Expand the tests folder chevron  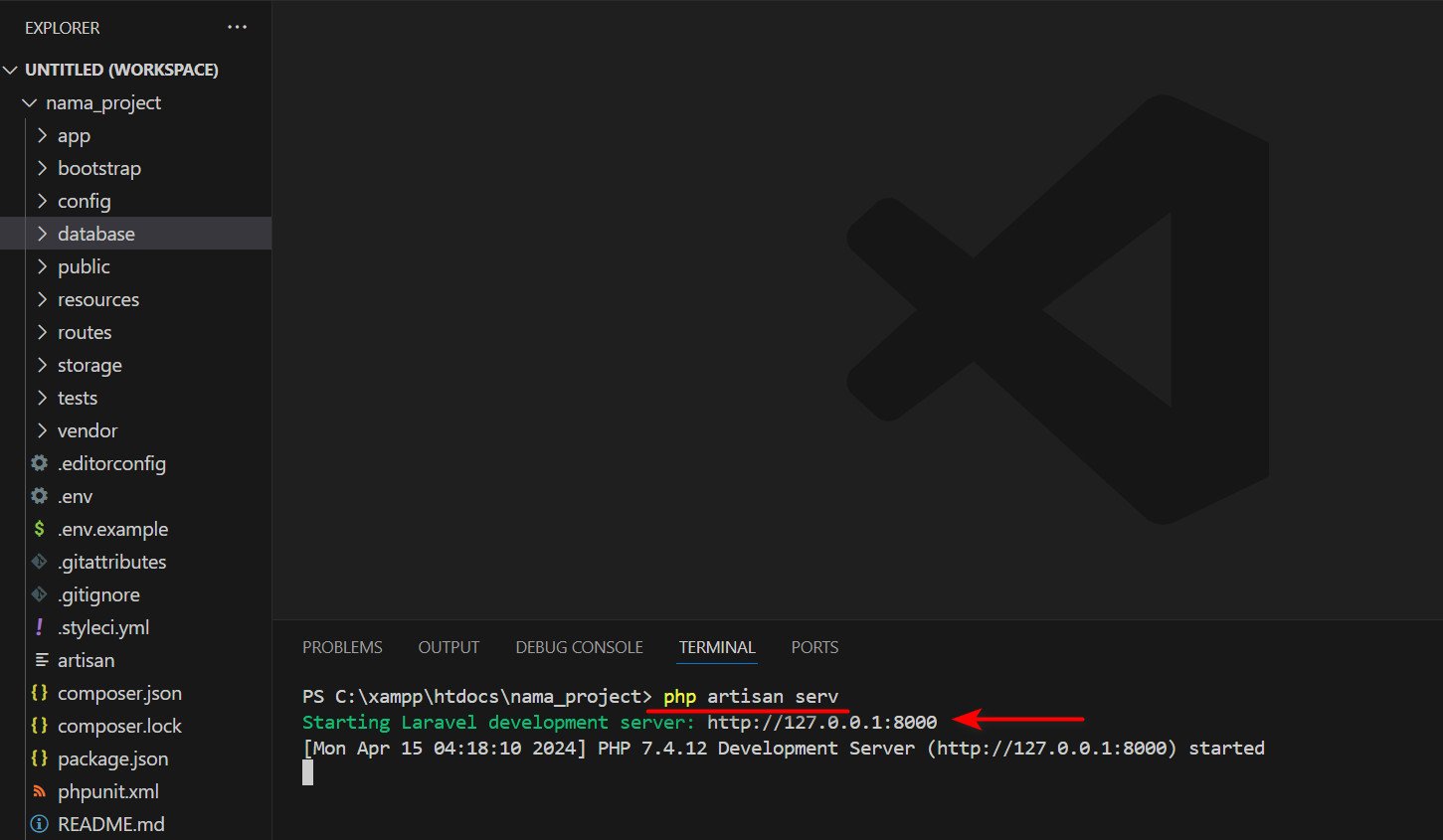(x=42, y=398)
